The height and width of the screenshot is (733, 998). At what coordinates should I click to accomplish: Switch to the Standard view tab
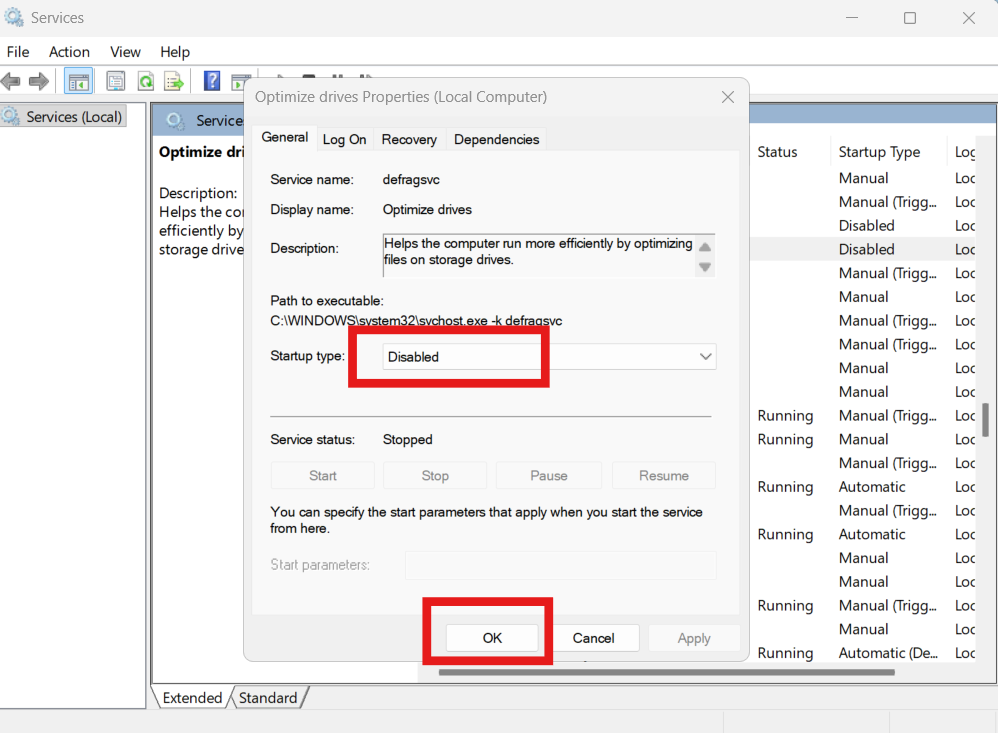[267, 697]
